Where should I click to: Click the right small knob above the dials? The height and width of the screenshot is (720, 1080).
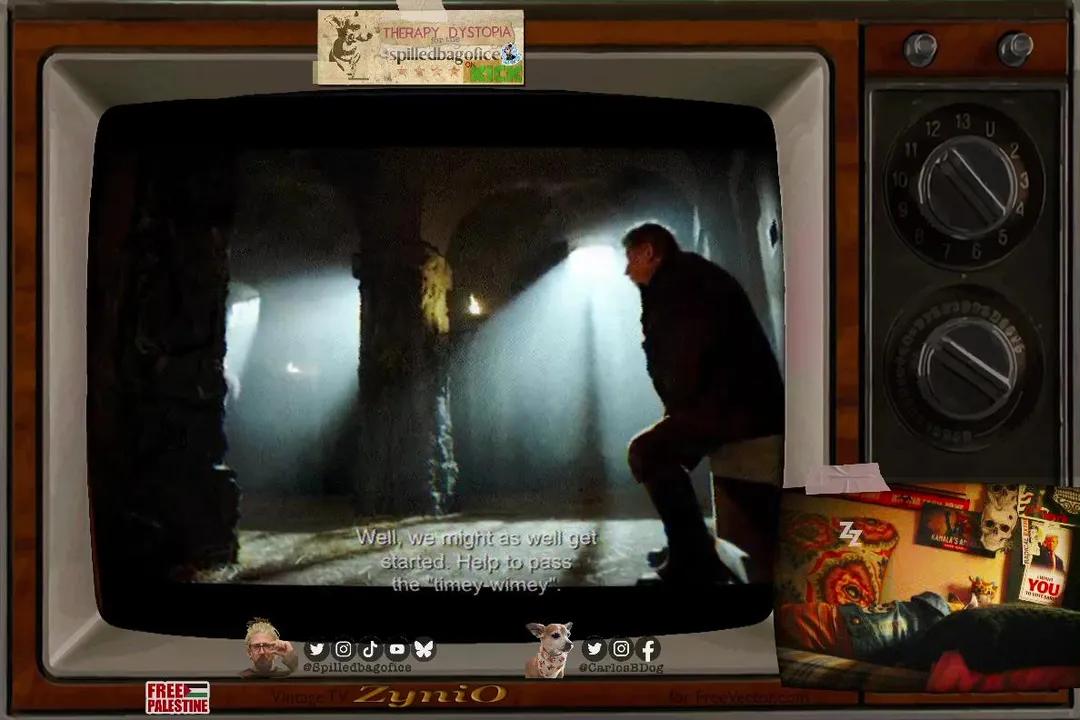click(1015, 48)
